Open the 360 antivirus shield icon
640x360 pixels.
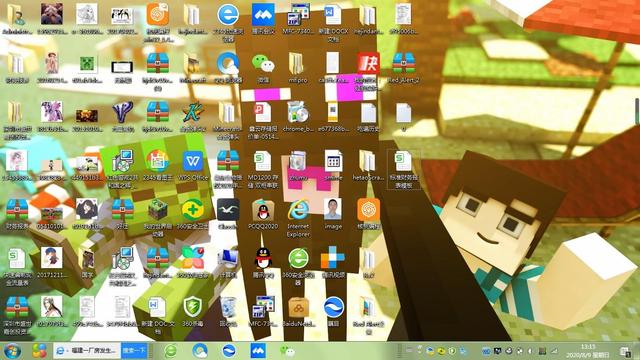(x=193, y=307)
